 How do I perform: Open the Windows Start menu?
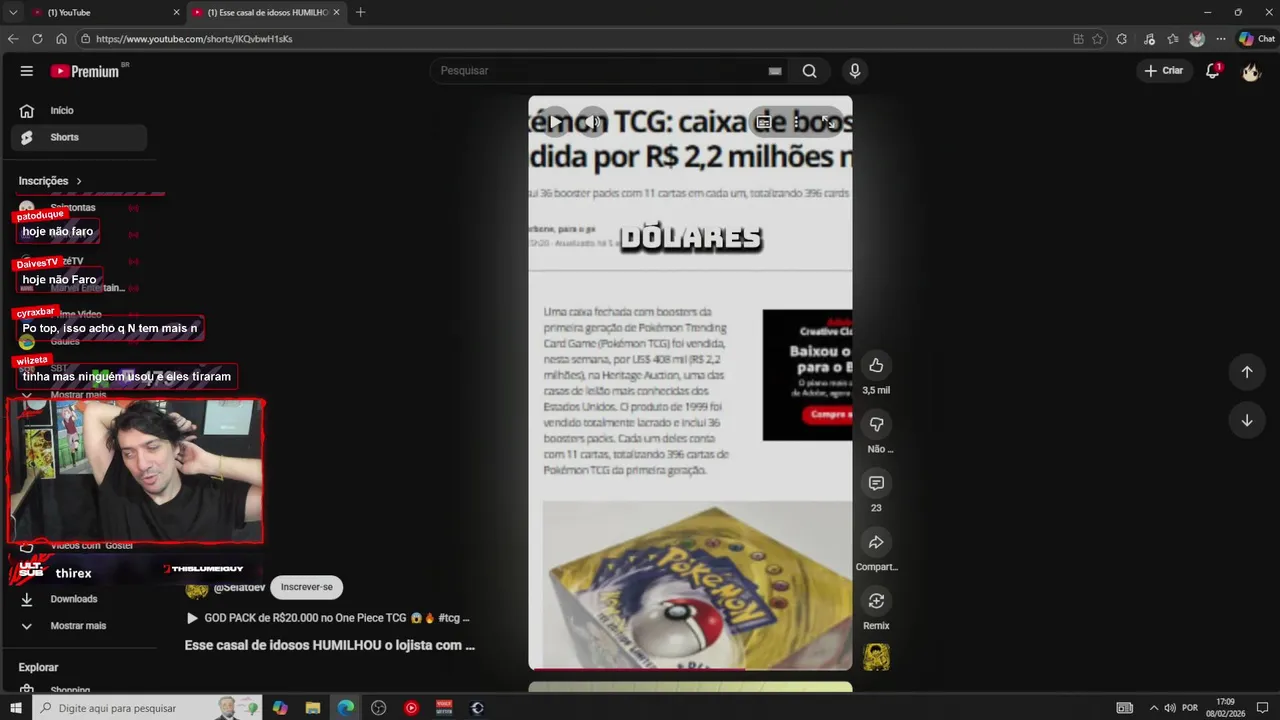tap(15, 708)
